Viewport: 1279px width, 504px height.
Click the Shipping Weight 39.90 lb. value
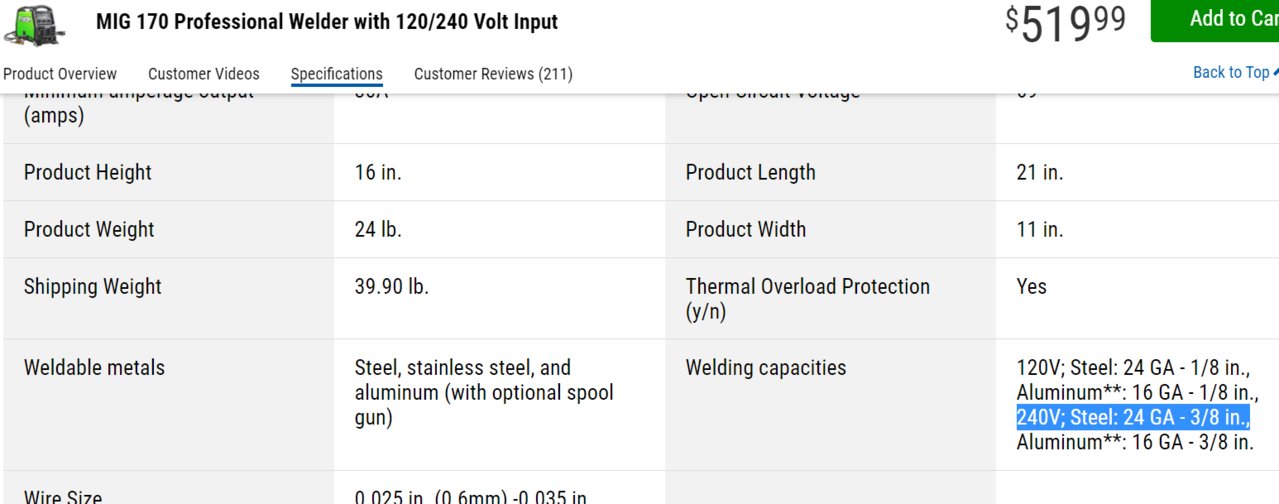tap(392, 286)
